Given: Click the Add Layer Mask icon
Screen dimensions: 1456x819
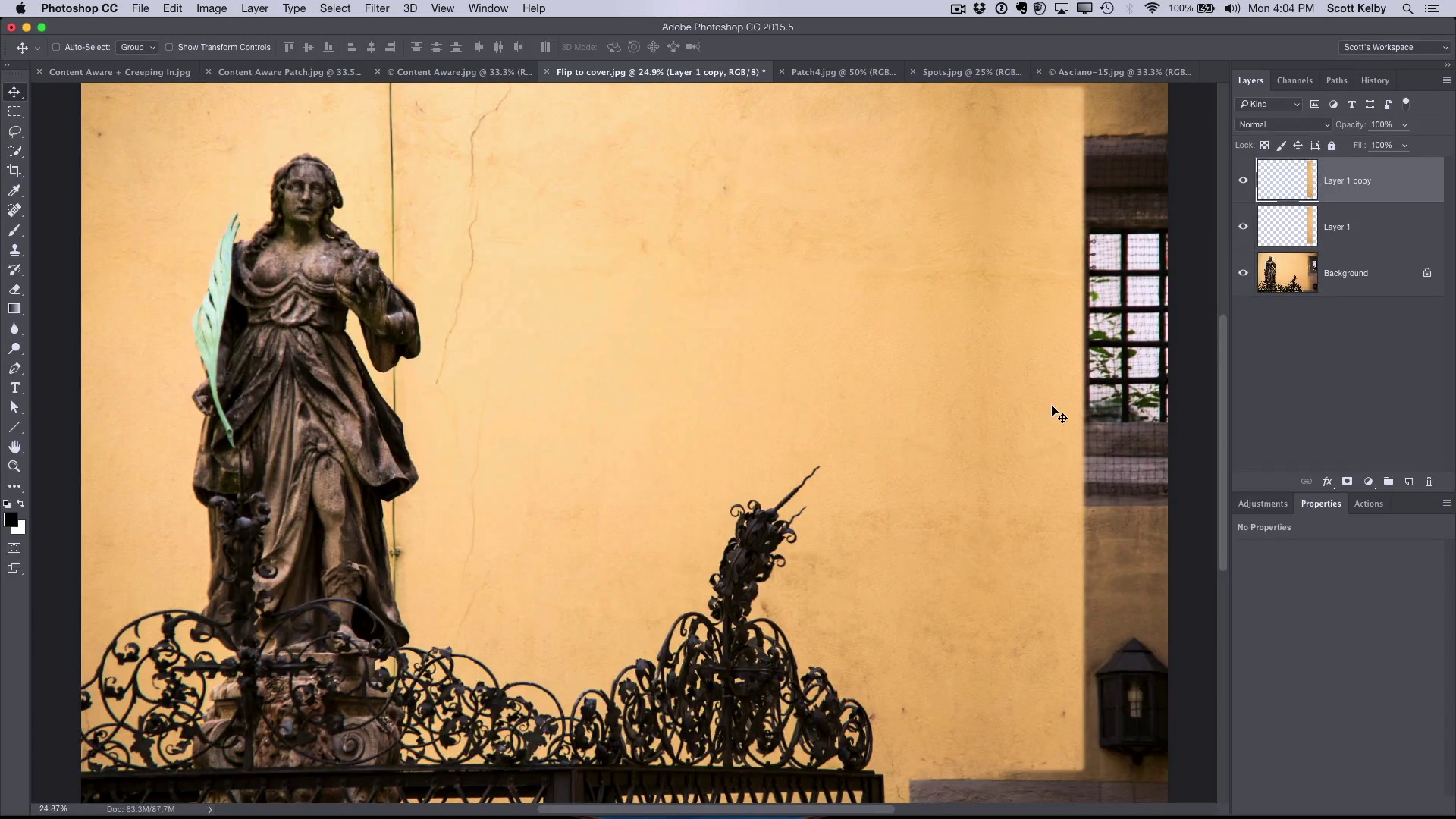Looking at the screenshot, I should click(x=1348, y=482).
